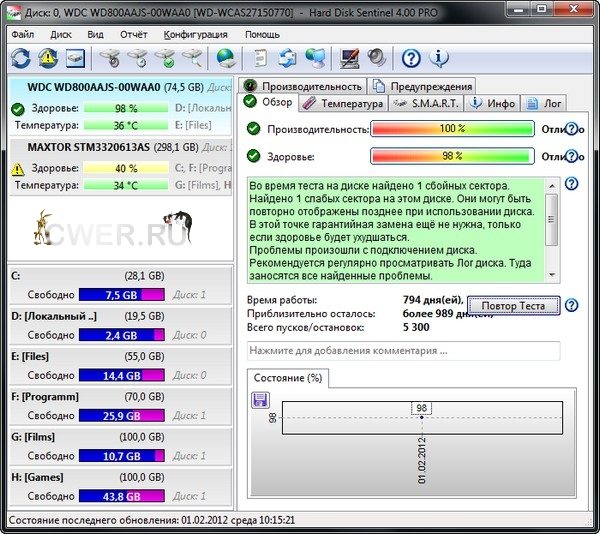Screen dimensions: 600x534
Task: Open the Файл menu
Action: pyautogui.click(x=22, y=33)
